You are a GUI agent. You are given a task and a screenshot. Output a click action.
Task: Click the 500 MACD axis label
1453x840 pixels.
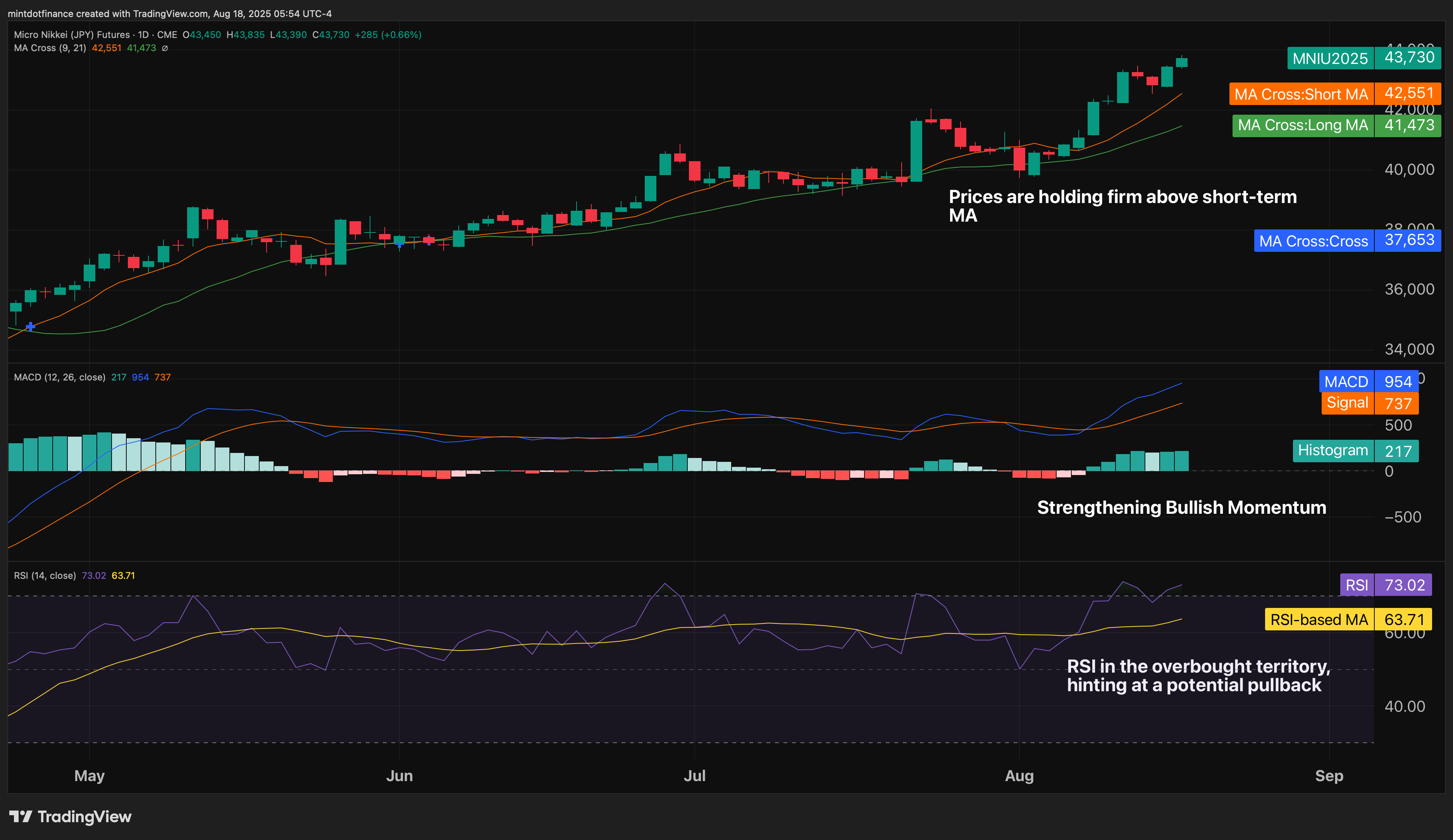click(1398, 425)
